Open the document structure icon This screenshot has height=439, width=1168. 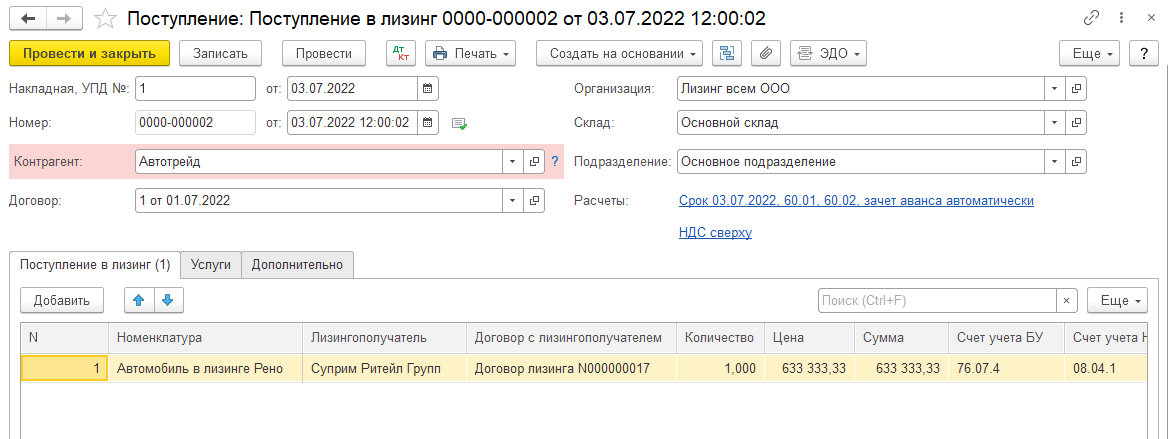click(x=727, y=53)
